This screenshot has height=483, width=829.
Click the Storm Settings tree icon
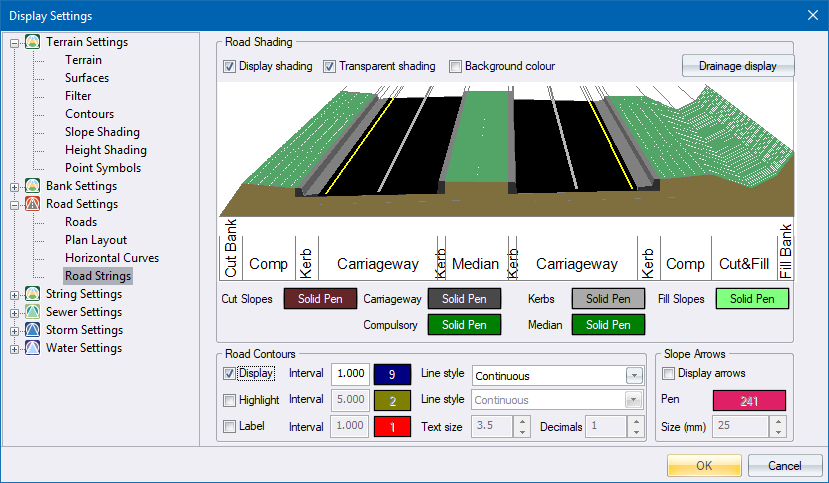33,330
